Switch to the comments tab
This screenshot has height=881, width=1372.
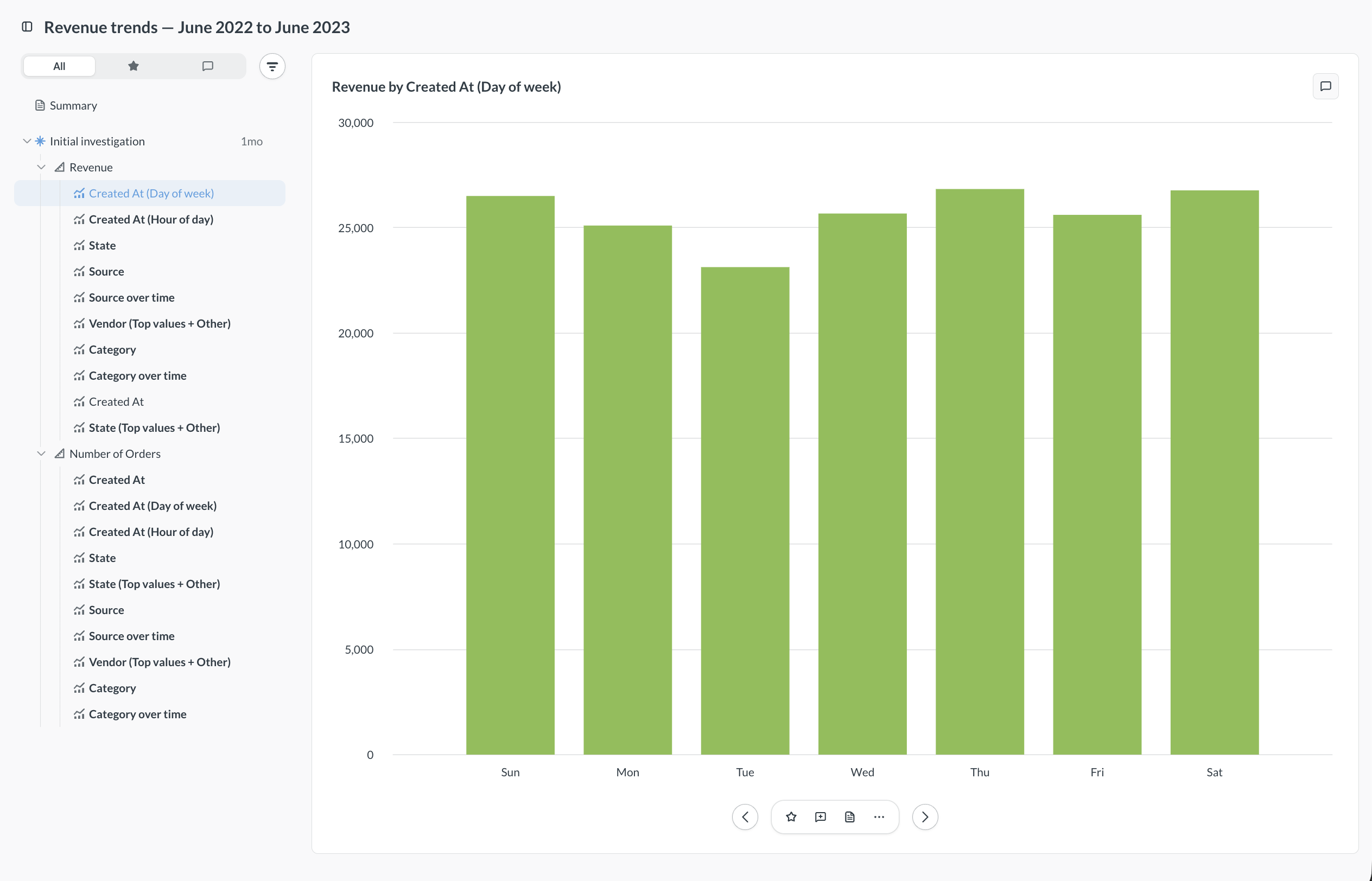tap(208, 66)
